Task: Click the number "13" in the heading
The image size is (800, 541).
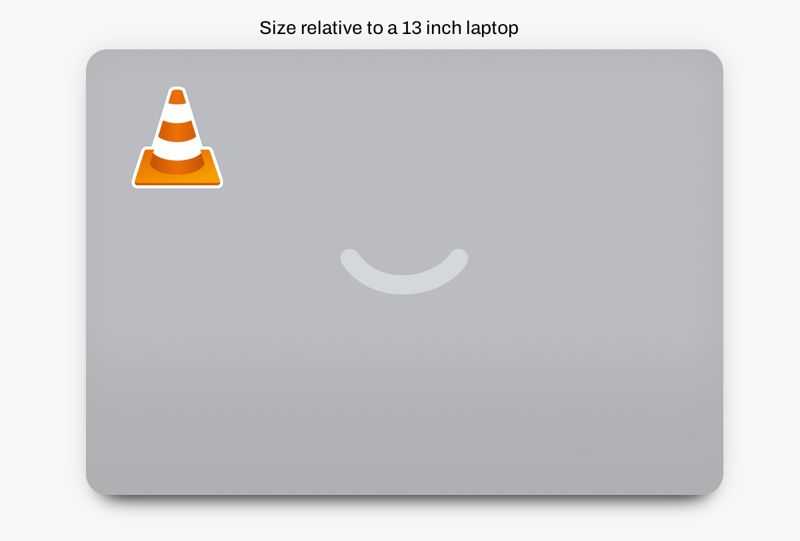Action: point(411,28)
